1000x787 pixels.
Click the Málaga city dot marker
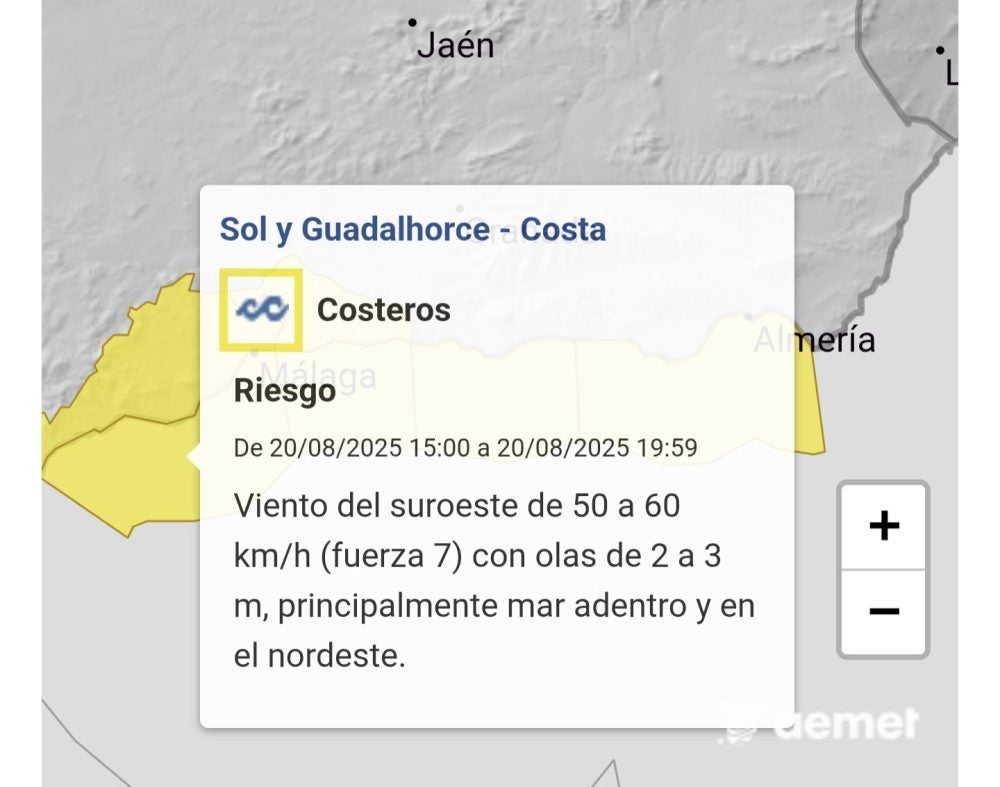point(255,352)
